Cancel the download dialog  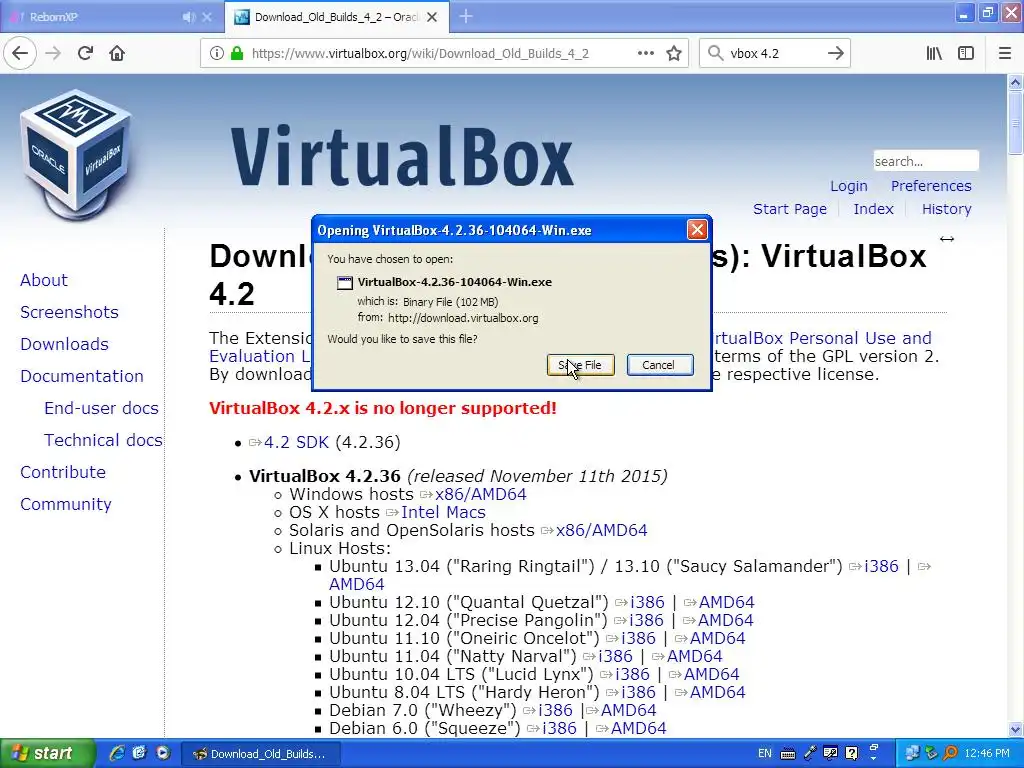pyautogui.click(x=660, y=365)
